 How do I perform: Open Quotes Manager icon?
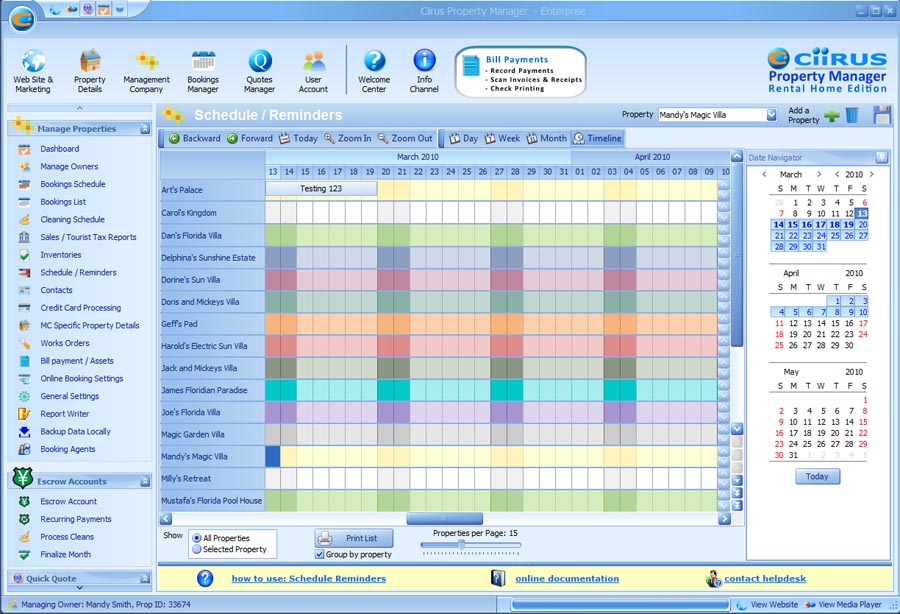coord(259,60)
